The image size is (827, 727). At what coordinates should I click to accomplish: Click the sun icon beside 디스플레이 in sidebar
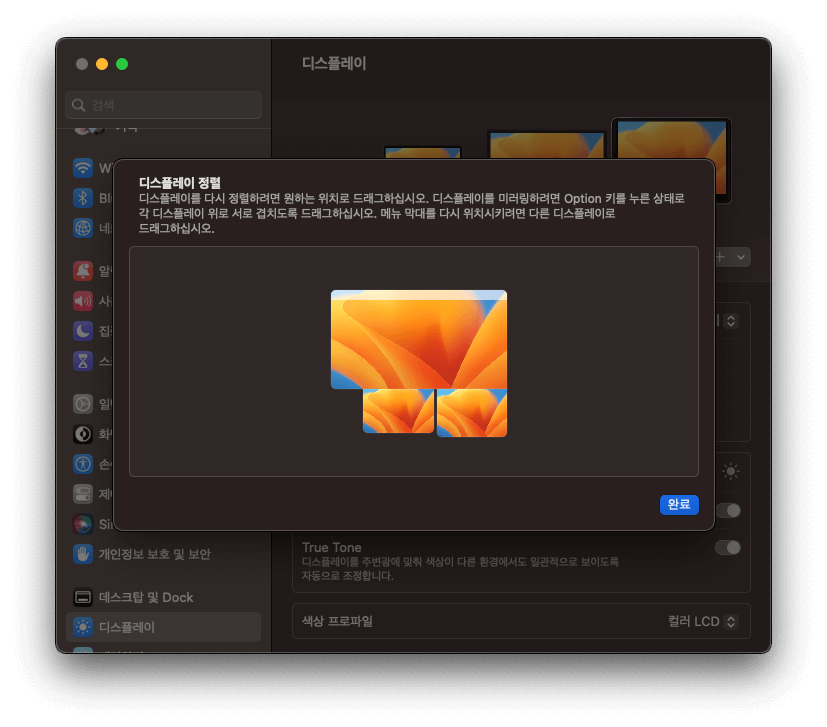pos(83,627)
